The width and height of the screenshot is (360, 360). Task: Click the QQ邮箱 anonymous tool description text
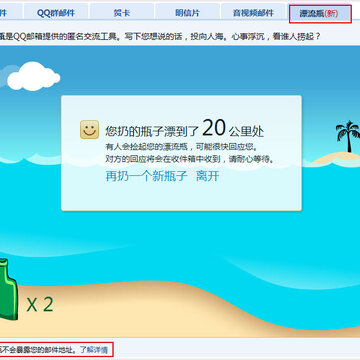click(160, 36)
